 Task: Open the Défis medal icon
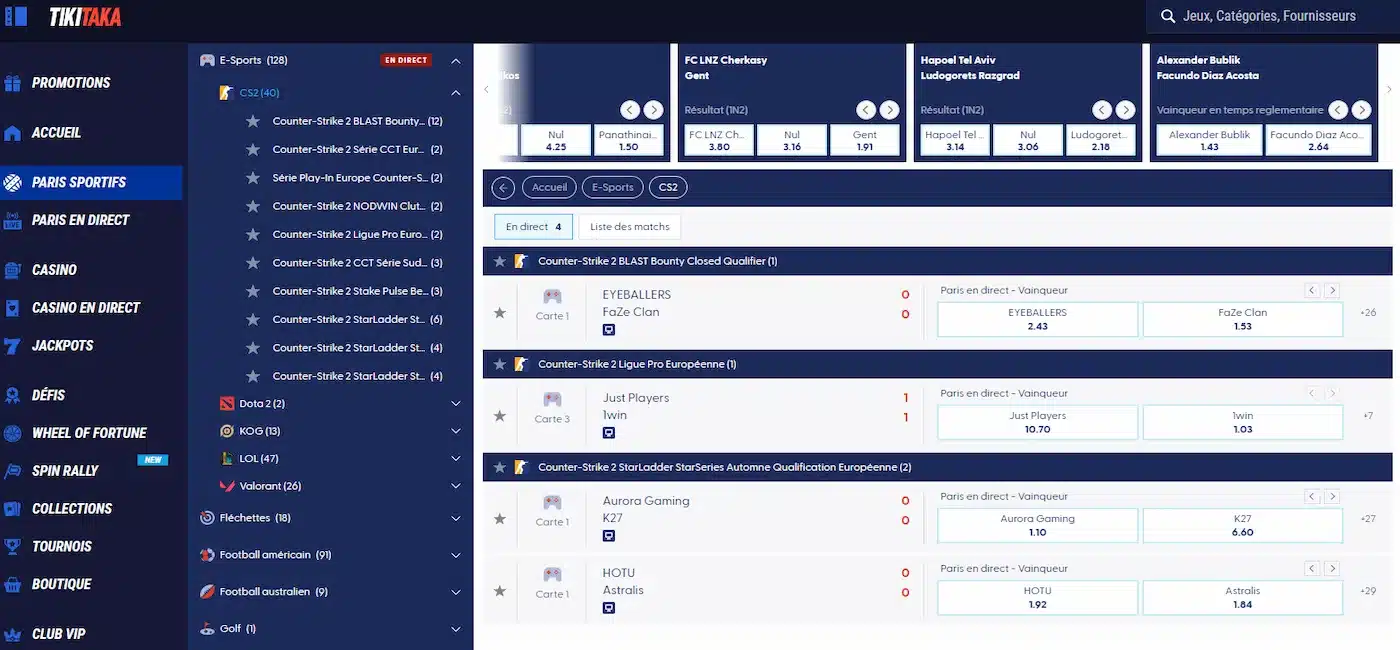pyautogui.click(x=12, y=396)
